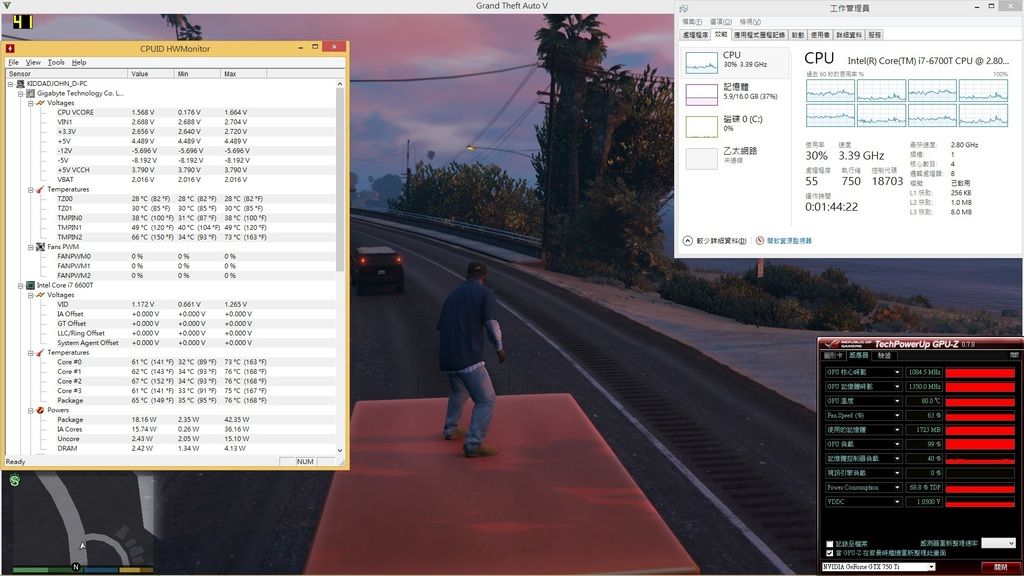
Task: Collapse the Gigabyte Voltages node
Action: (x=30, y=103)
